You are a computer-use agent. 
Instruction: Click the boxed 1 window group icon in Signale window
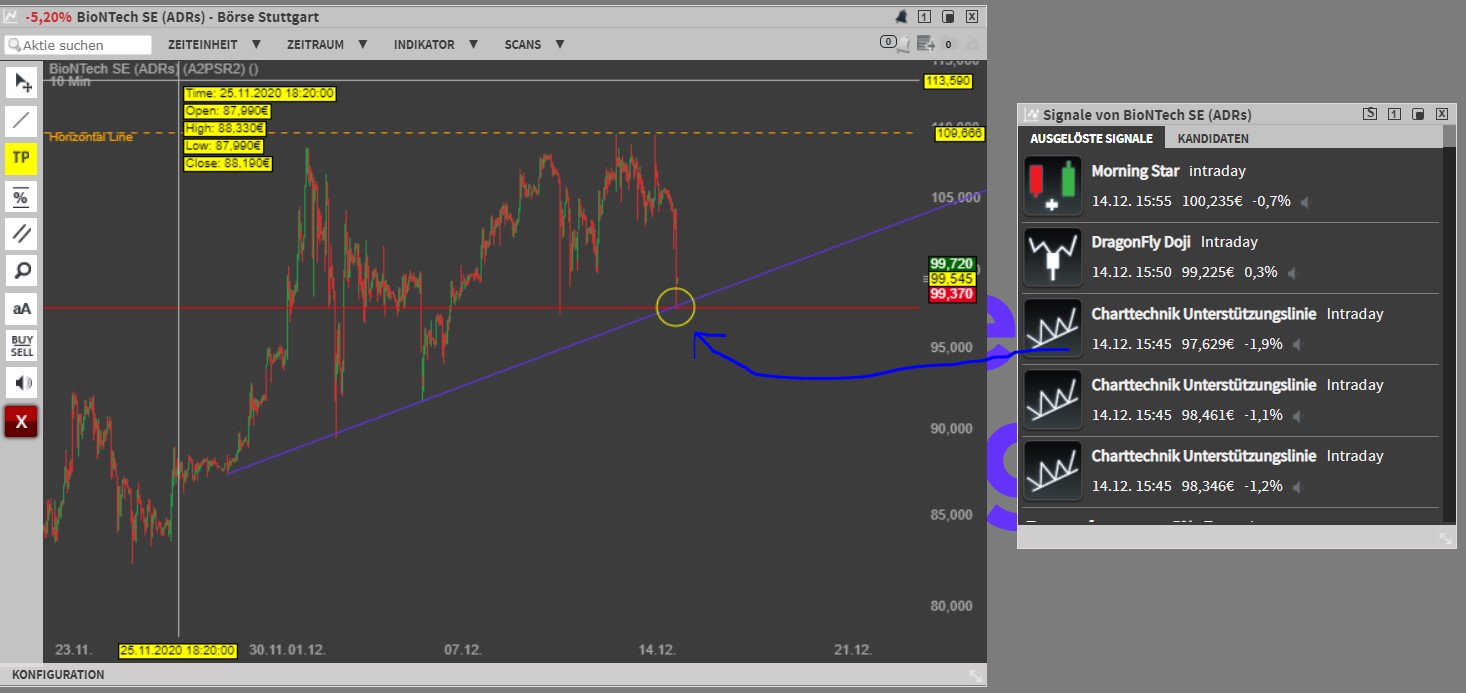(1394, 114)
